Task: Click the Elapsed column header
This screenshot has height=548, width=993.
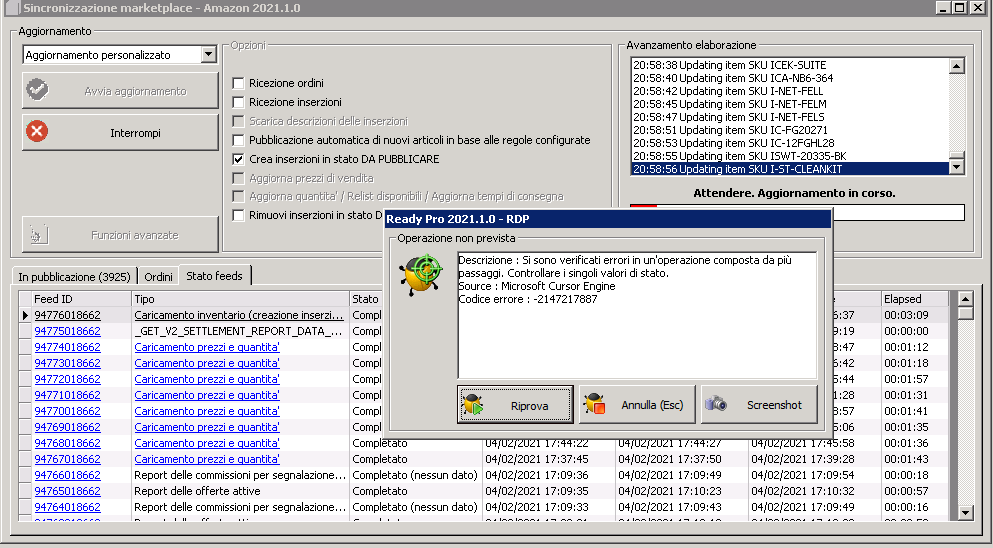Action: (x=915, y=299)
